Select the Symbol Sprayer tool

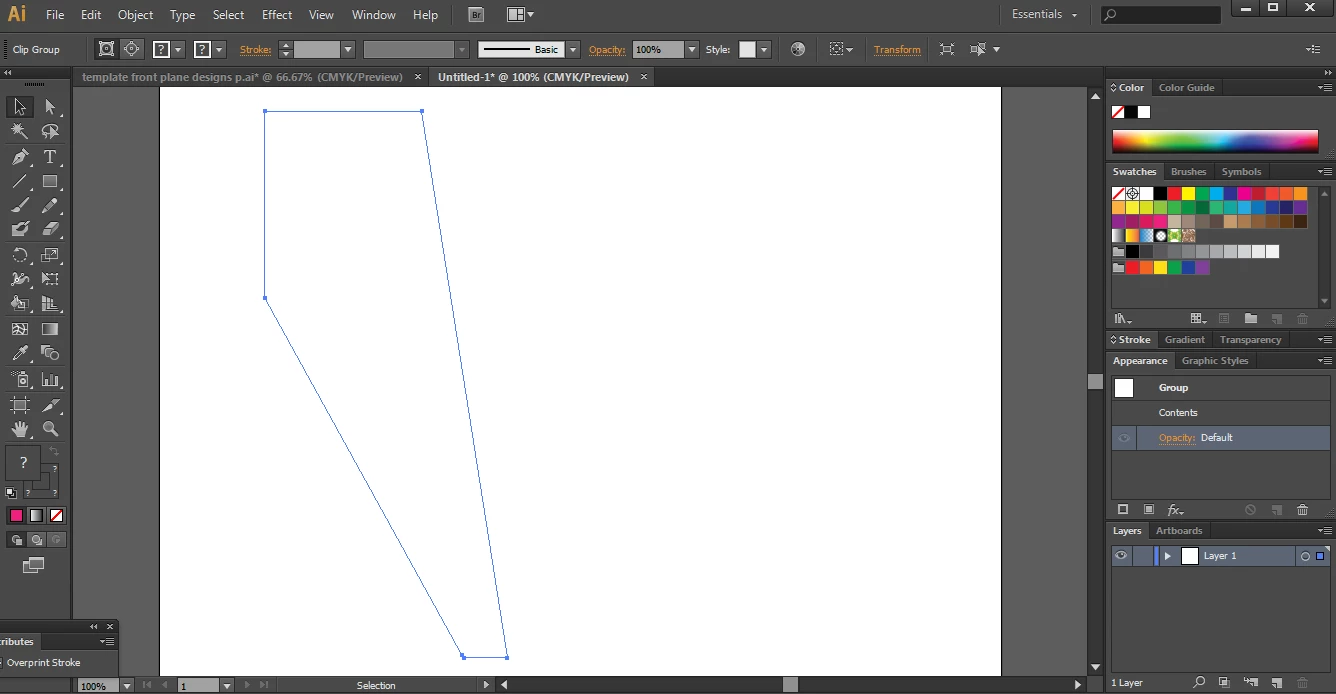tap(20, 380)
